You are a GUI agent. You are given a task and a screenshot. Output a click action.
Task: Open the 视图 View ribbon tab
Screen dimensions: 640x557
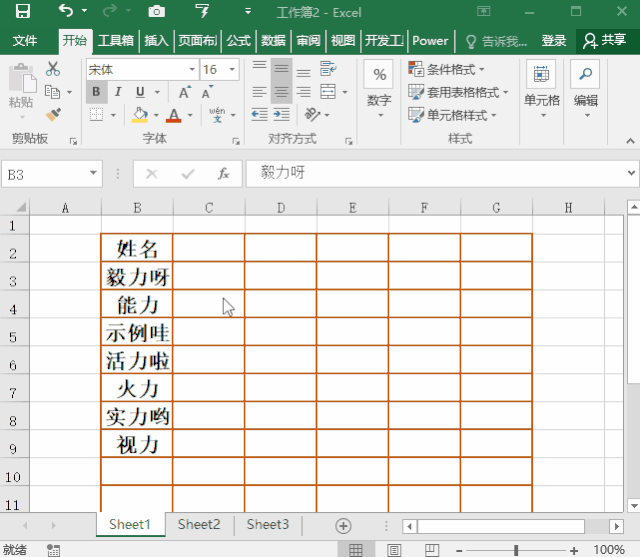[x=343, y=41]
